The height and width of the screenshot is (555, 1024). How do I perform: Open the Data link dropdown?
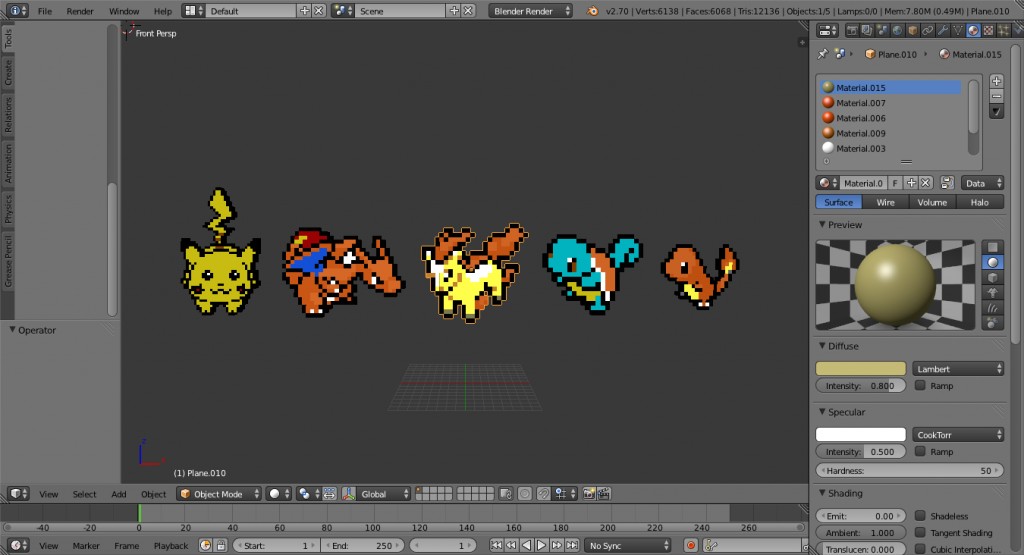(982, 183)
